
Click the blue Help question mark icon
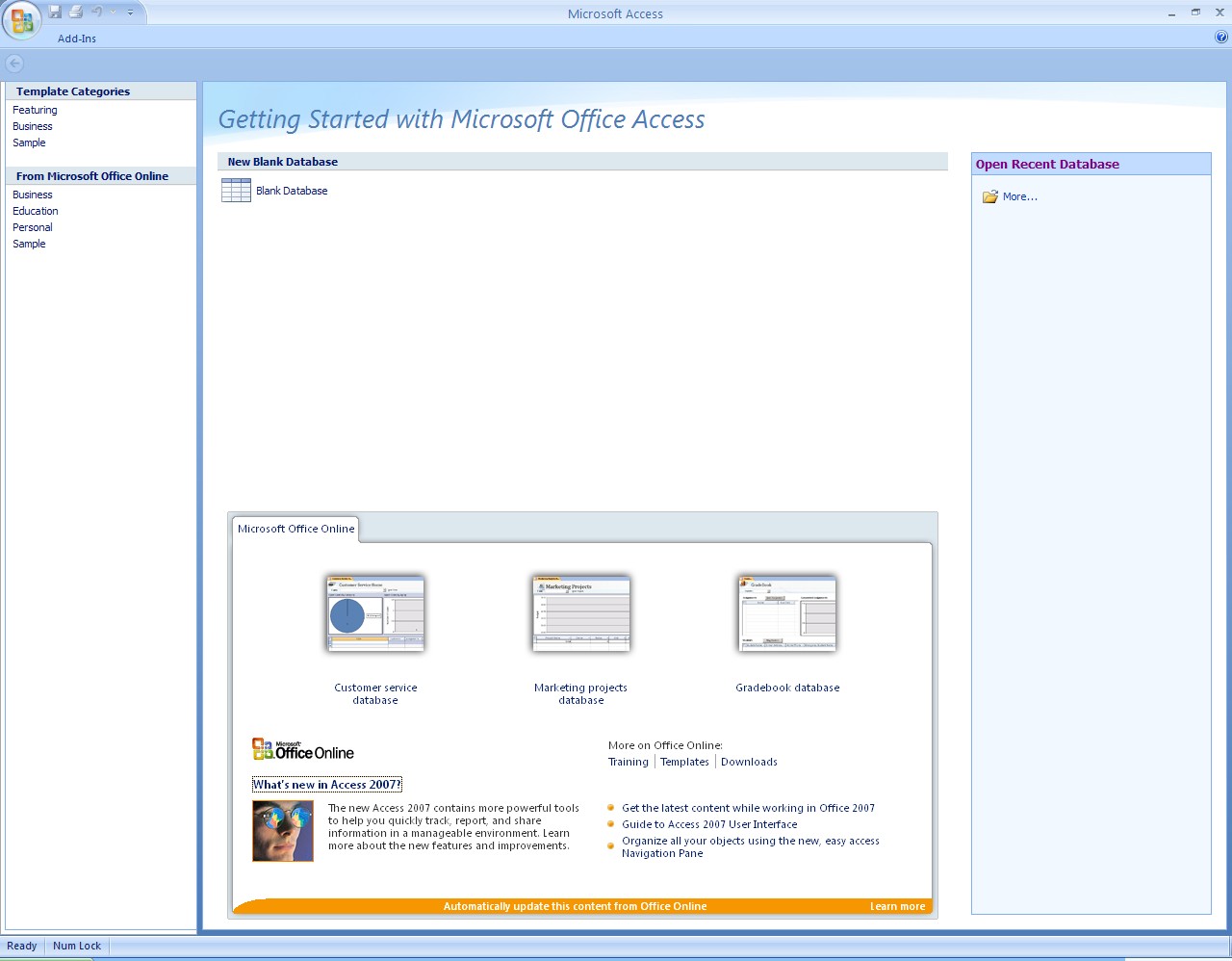[1221, 38]
